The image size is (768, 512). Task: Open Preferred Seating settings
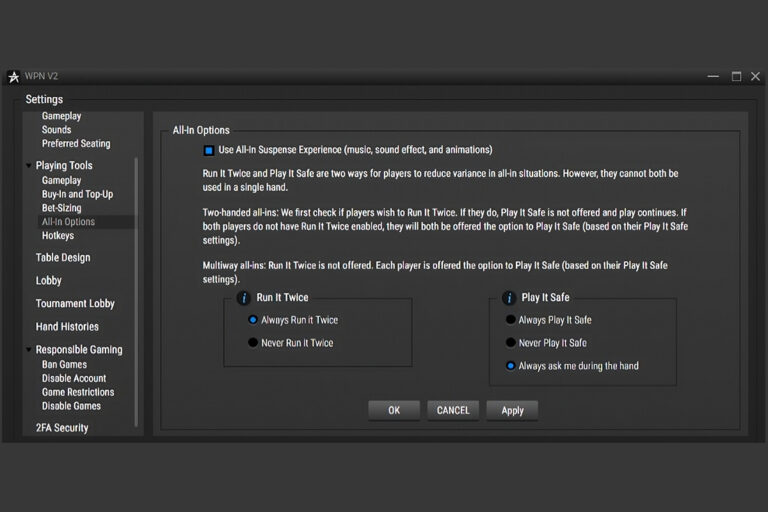coord(76,144)
